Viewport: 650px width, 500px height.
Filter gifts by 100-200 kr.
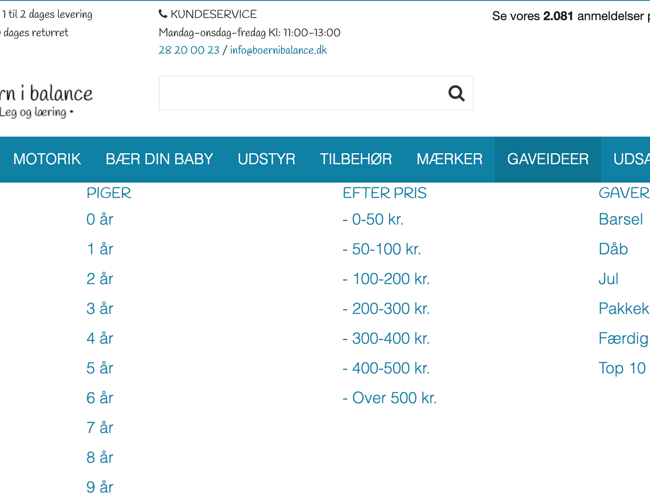pyautogui.click(x=386, y=279)
